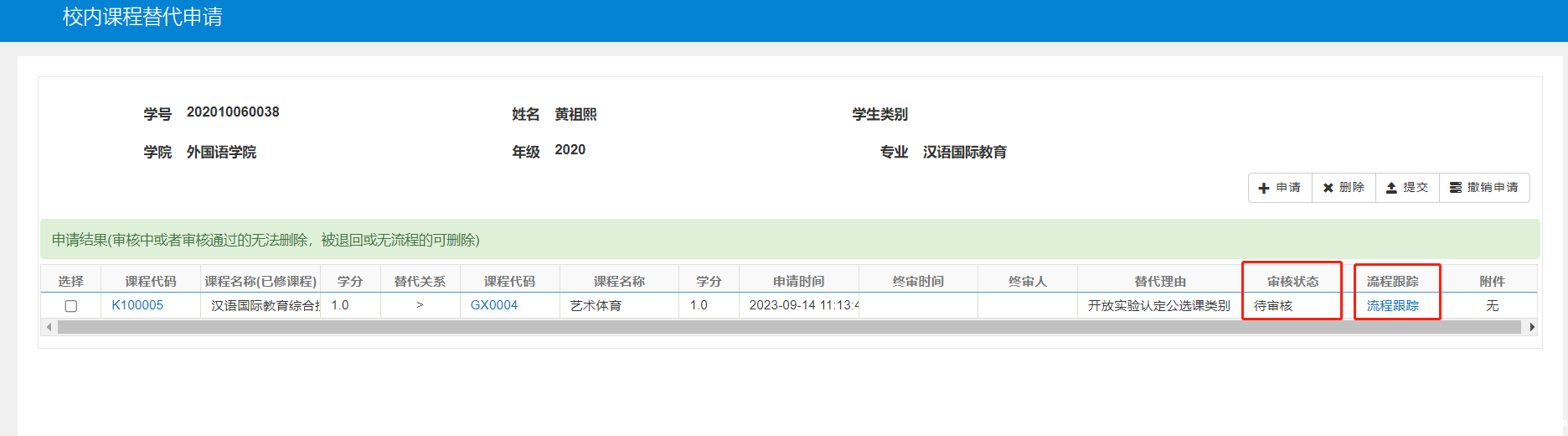
Task: Select the 艺术体育 course name cell
Action: coord(596,306)
